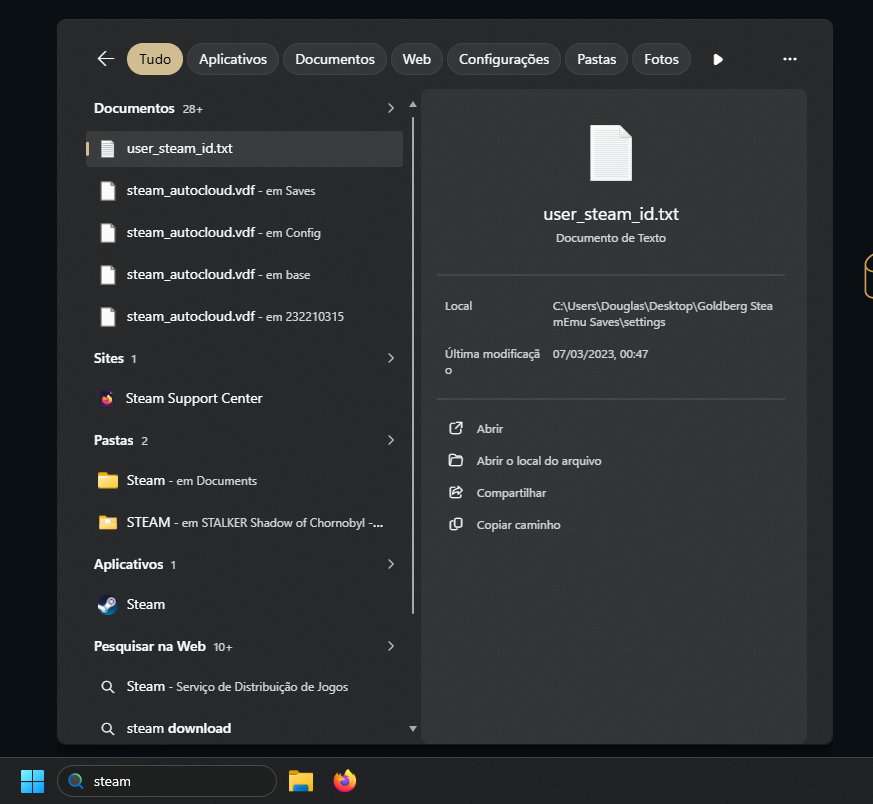
Task: Click the Abrir open-external icon
Action: [x=456, y=428]
